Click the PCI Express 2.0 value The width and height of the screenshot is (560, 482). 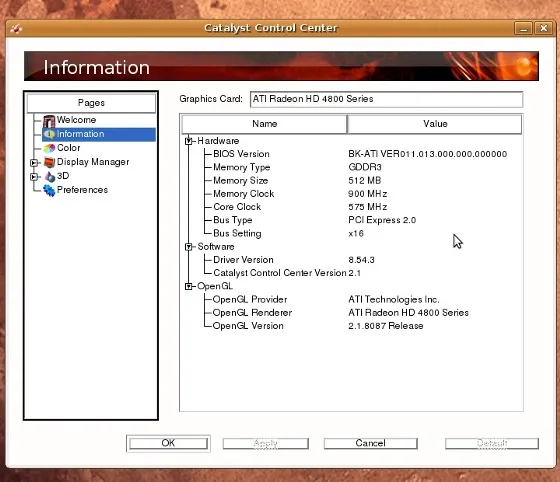coord(382,220)
